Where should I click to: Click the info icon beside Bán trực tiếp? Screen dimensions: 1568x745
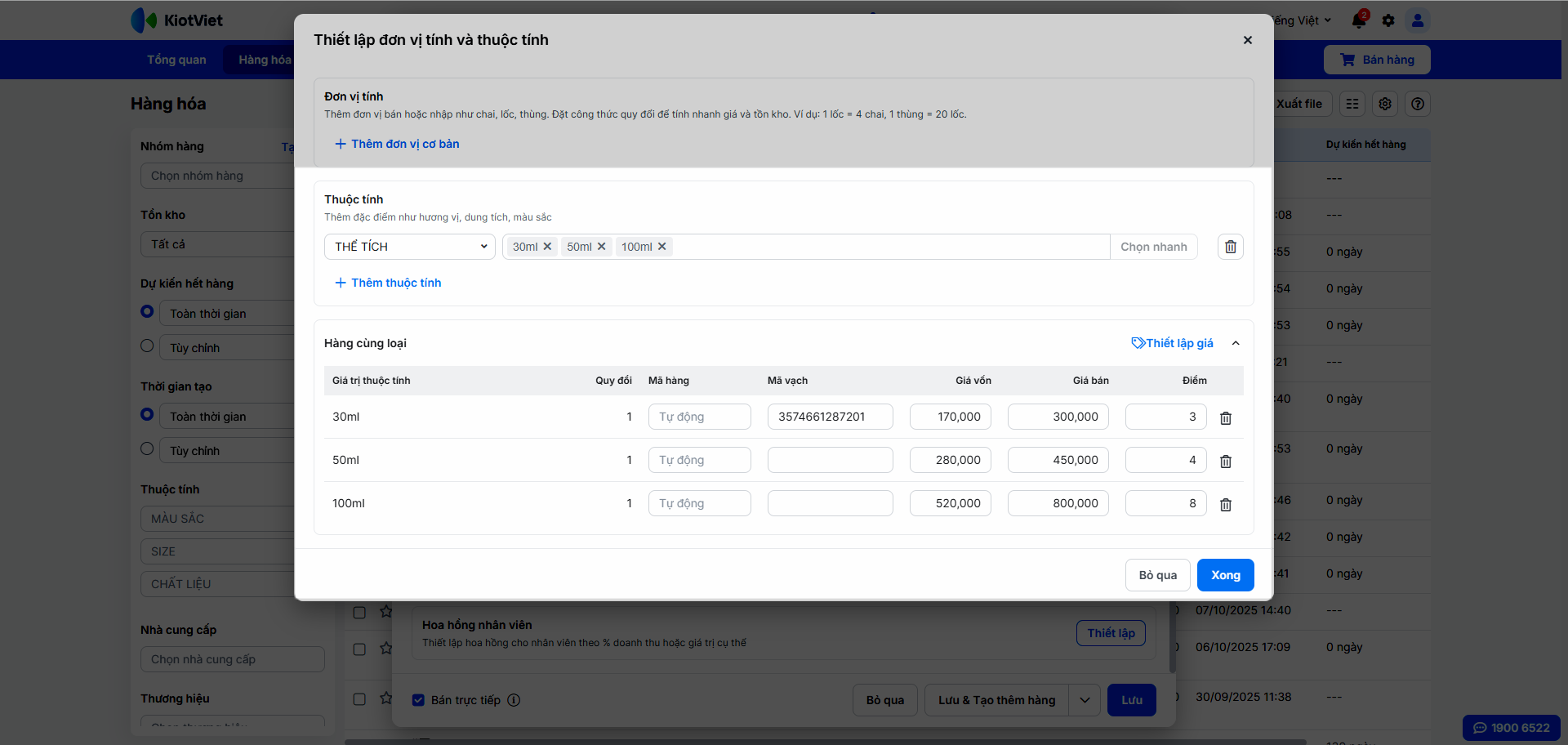pyautogui.click(x=514, y=700)
